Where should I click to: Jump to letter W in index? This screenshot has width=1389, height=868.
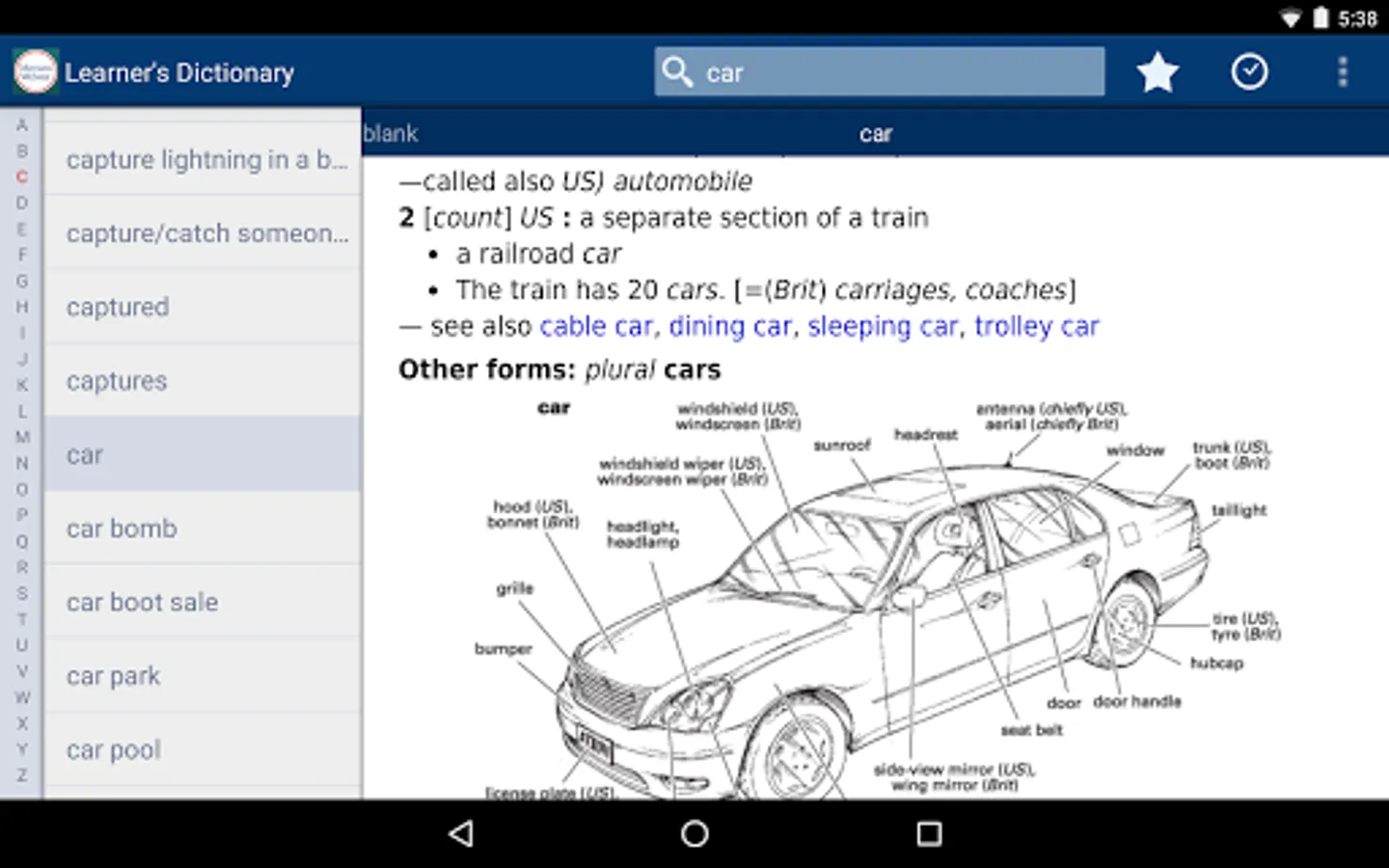(21, 697)
